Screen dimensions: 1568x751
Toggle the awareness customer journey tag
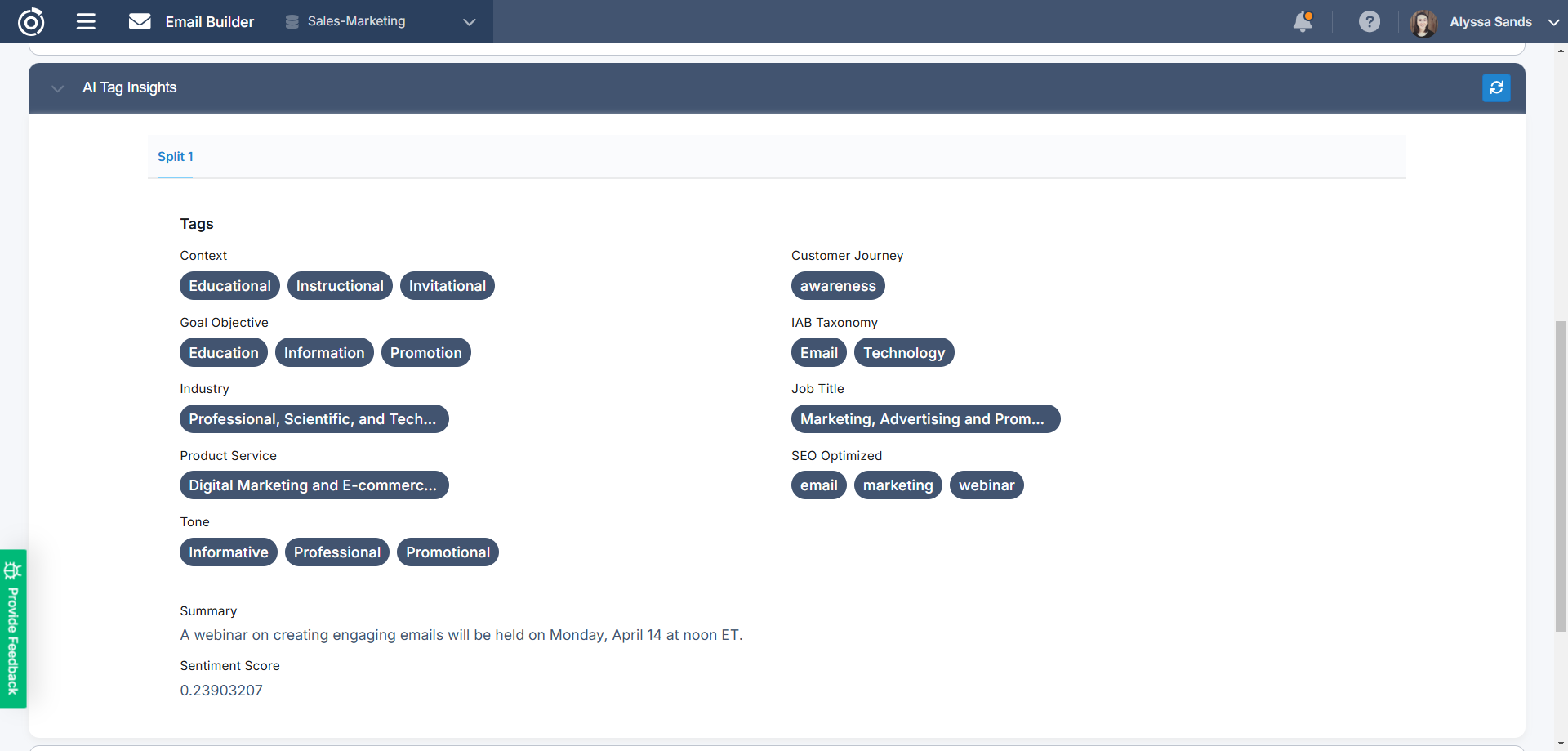838,285
